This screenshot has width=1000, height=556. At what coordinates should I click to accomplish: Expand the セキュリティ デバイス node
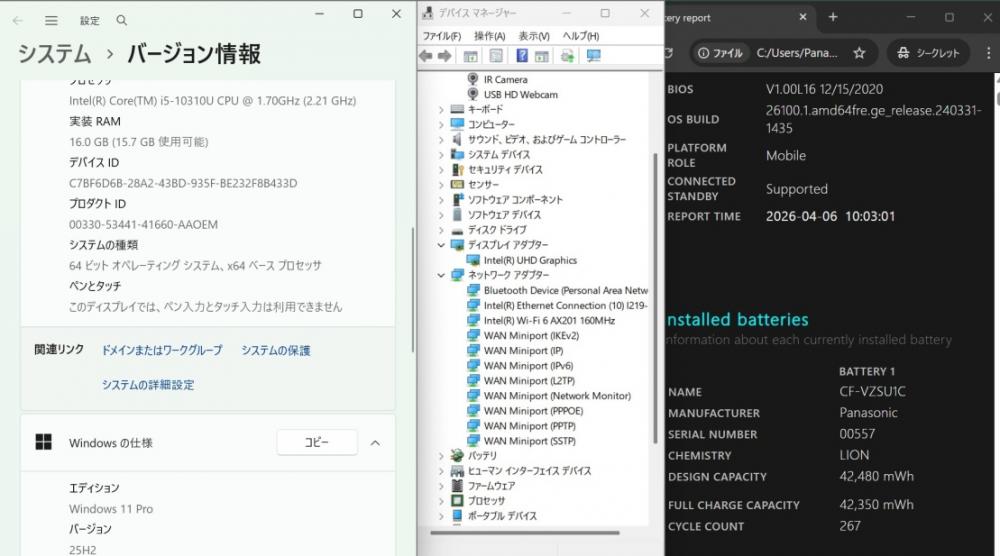point(441,170)
